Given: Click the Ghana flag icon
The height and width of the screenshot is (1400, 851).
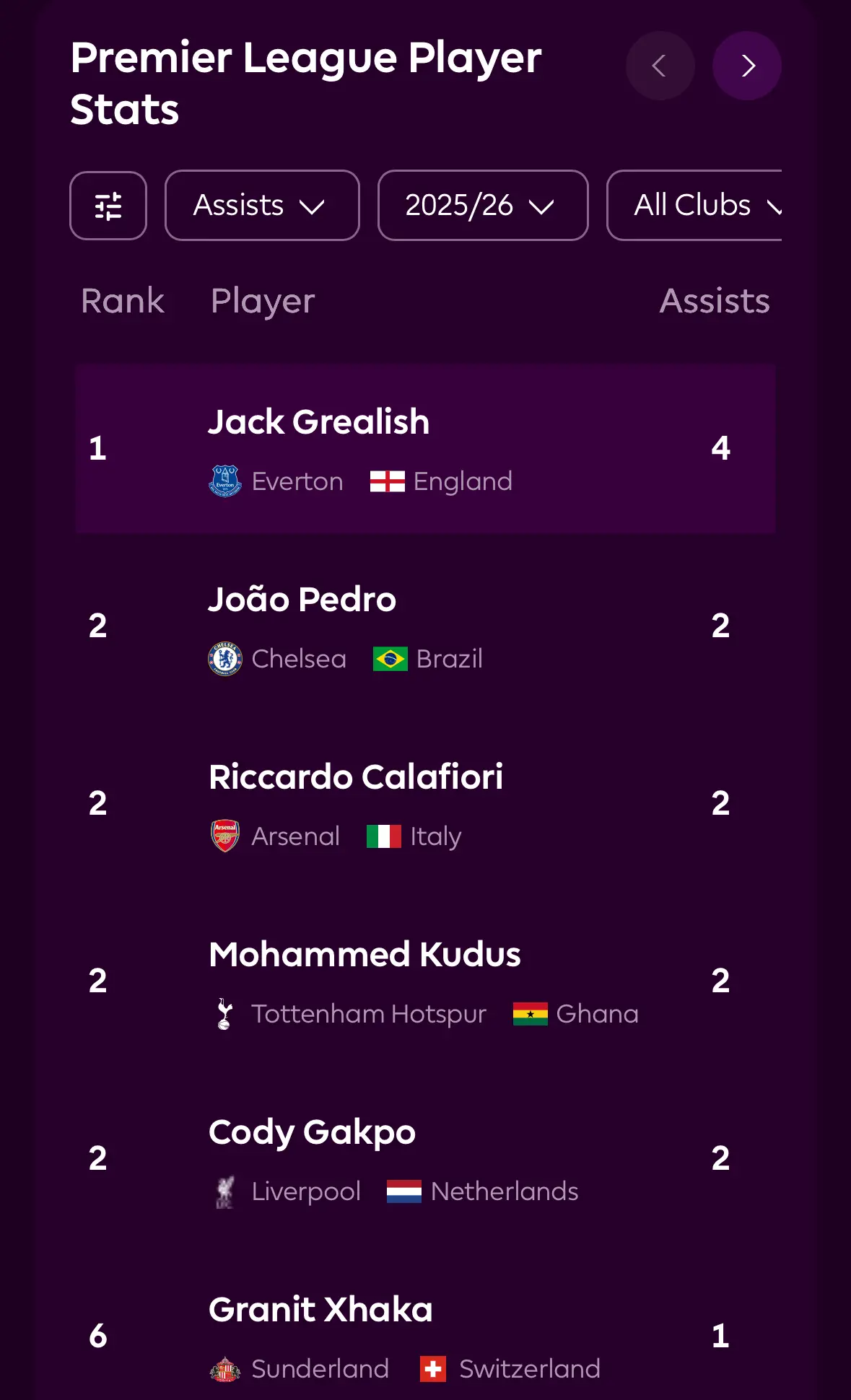Looking at the screenshot, I should coord(530,1014).
